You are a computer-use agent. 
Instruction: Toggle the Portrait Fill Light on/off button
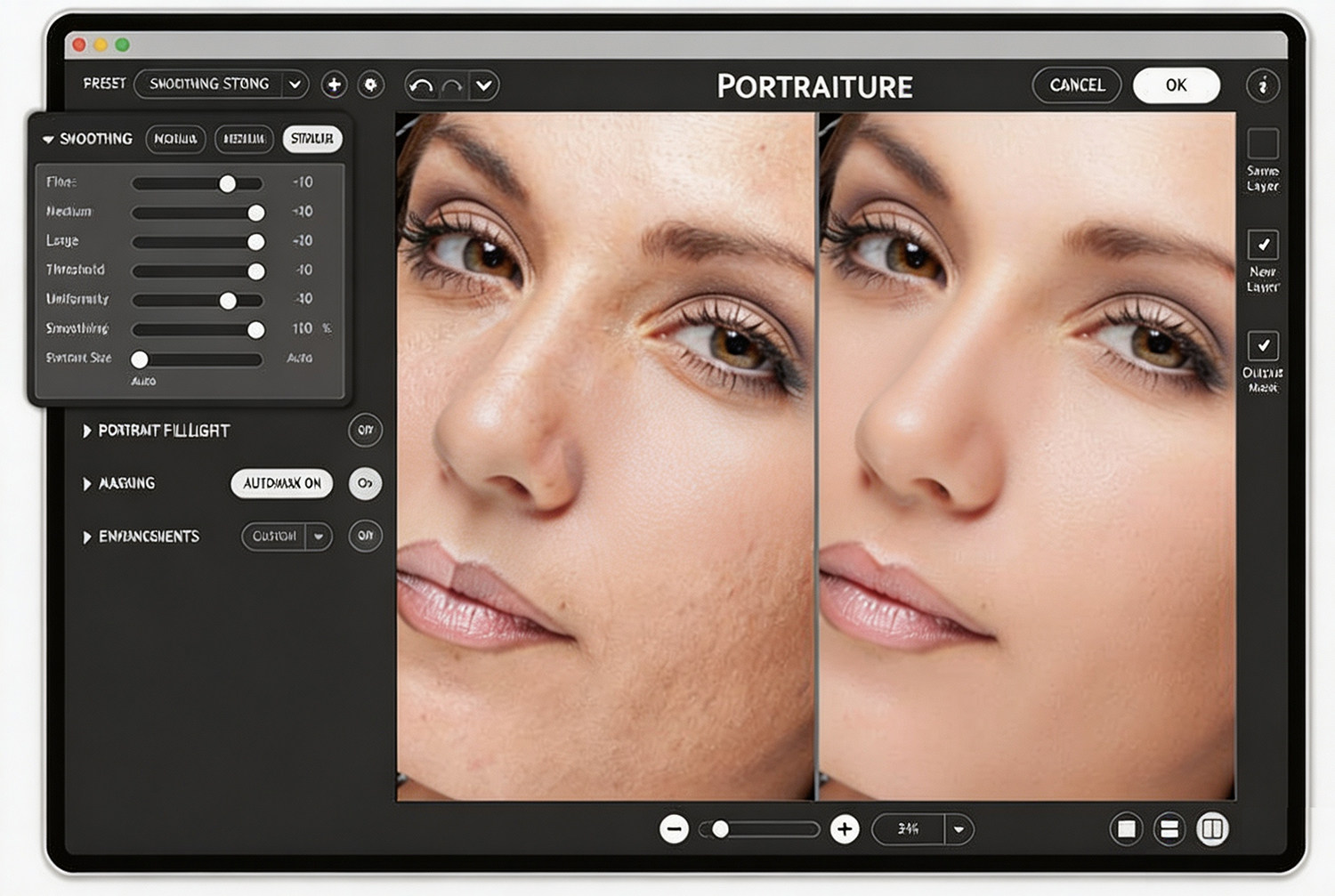pos(365,430)
